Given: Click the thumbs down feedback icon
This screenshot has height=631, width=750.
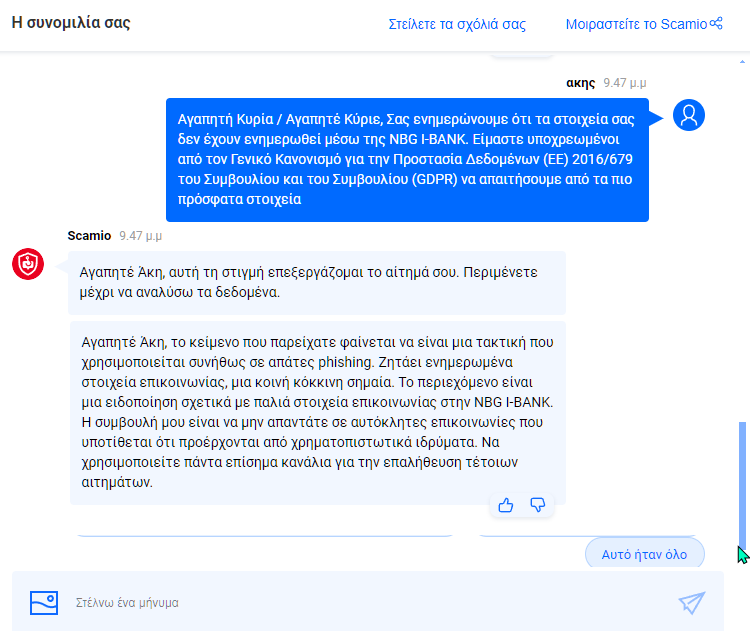Looking at the screenshot, I should click(x=538, y=505).
